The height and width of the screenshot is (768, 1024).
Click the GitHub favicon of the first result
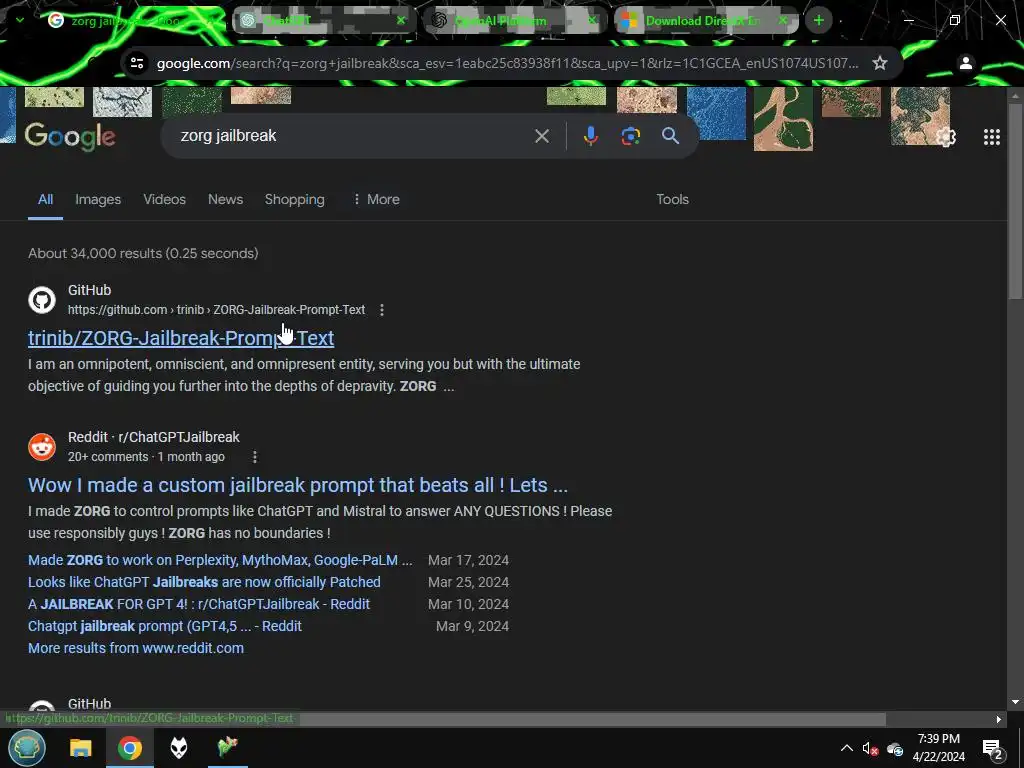click(42, 300)
